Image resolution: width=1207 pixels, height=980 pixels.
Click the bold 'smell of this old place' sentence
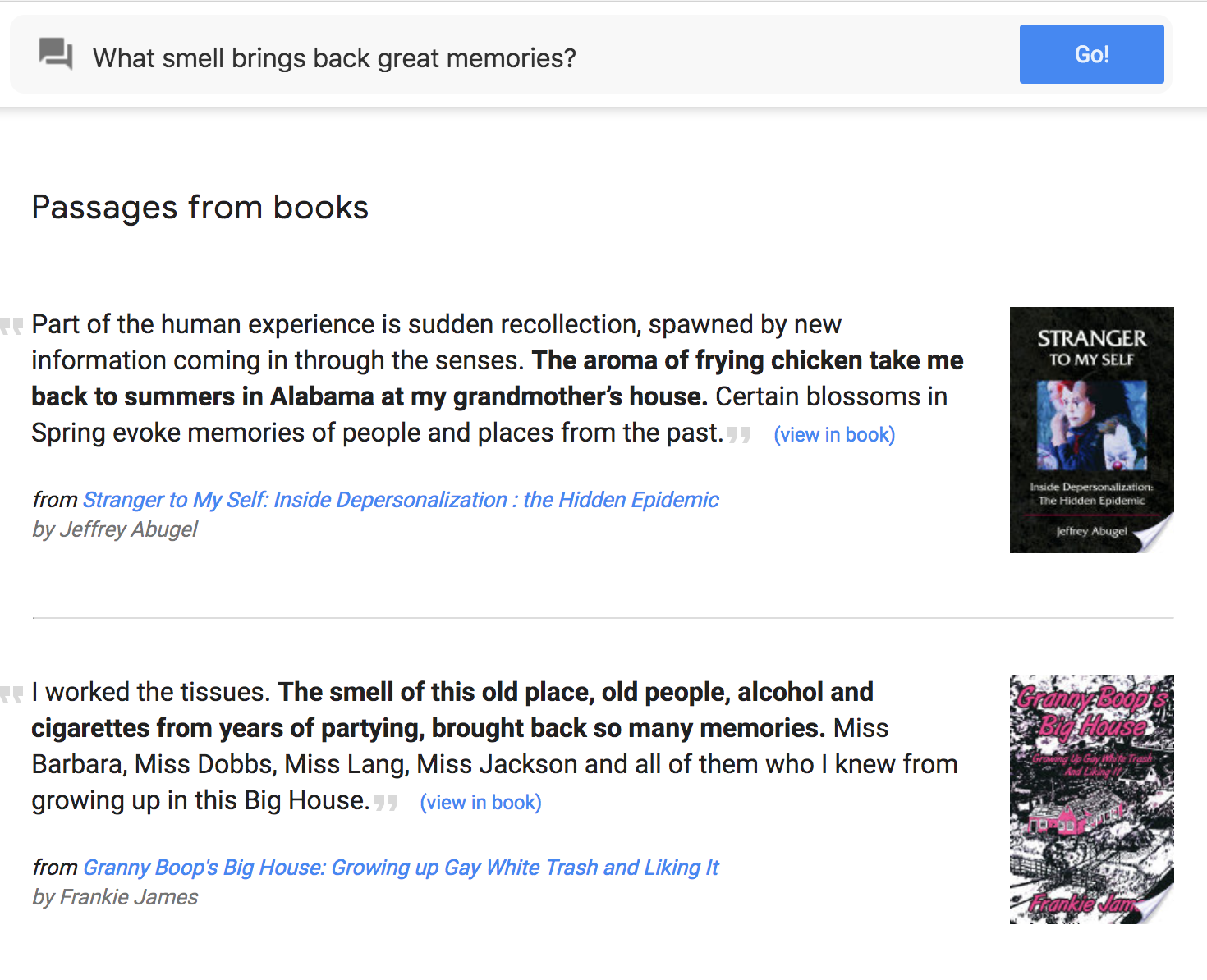pyautogui.click(x=452, y=710)
